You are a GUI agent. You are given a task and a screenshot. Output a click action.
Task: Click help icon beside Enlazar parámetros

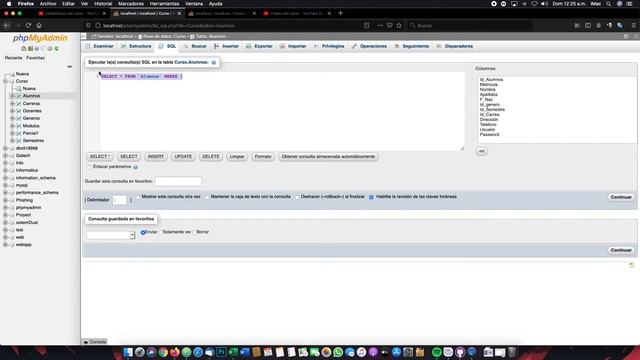point(136,167)
